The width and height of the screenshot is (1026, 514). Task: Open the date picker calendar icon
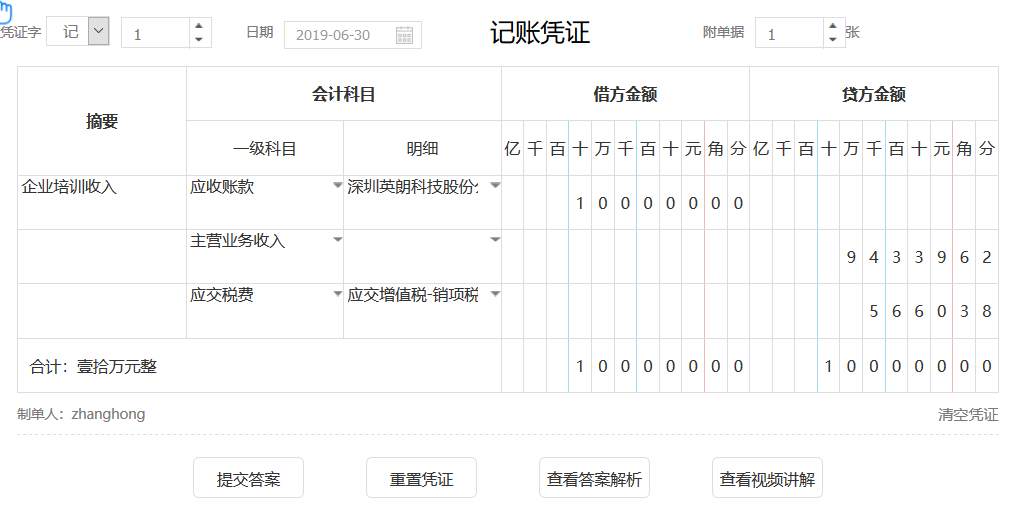tap(404, 35)
